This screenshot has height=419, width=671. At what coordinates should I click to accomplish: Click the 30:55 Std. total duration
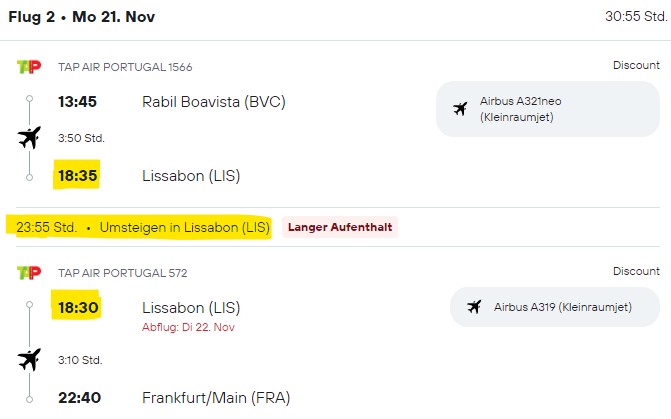pyautogui.click(x=636, y=16)
